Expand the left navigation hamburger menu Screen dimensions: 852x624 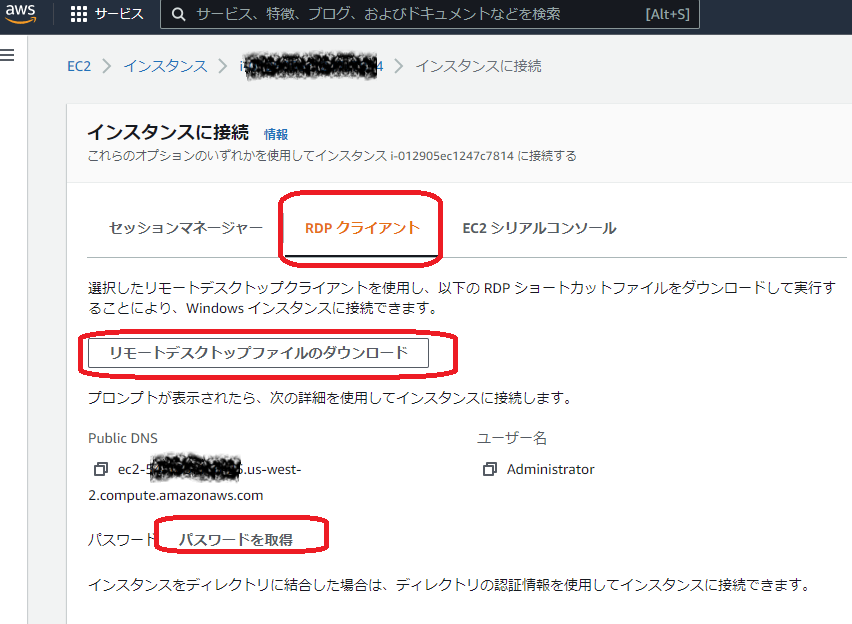coord(8,55)
